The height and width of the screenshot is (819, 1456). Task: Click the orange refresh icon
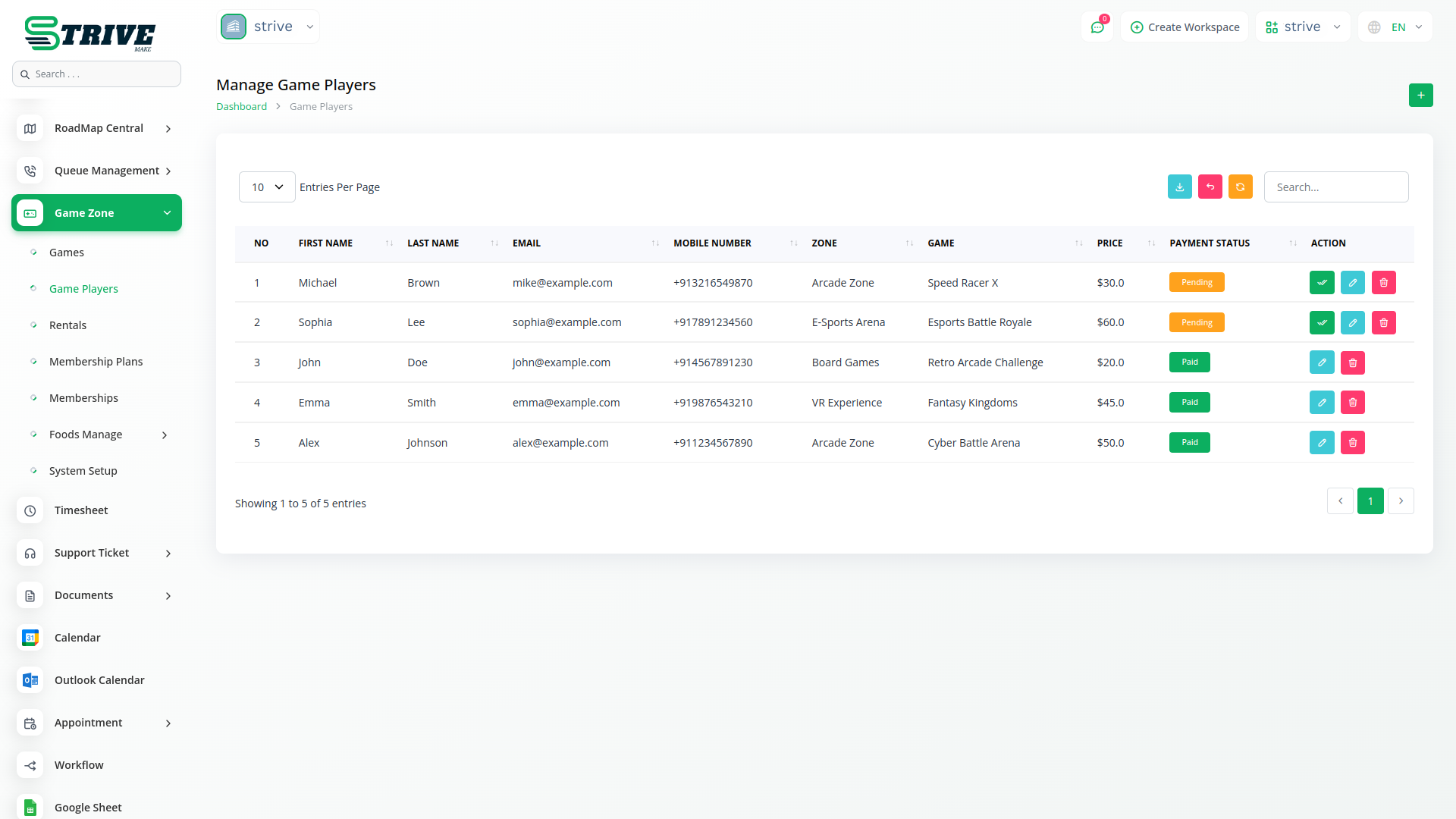[1240, 187]
